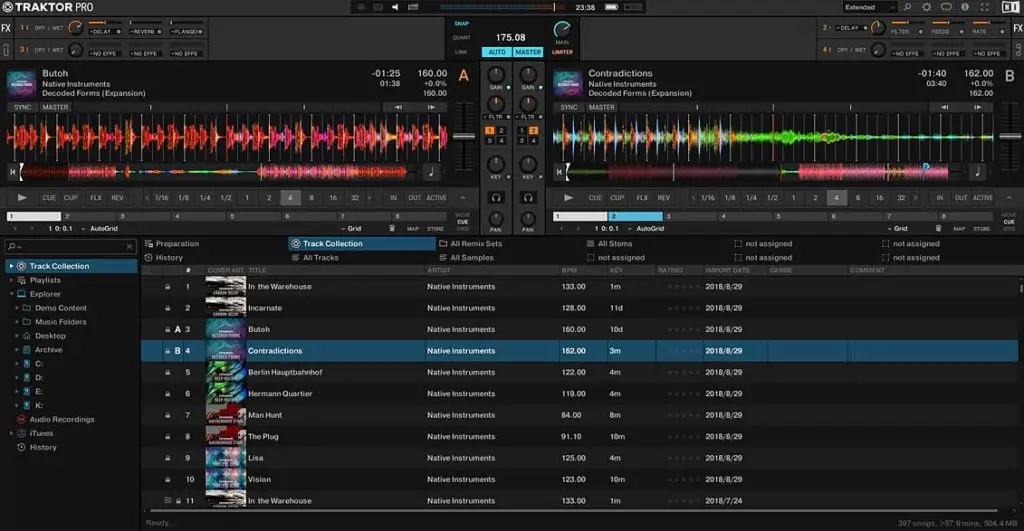The width and height of the screenshot is (1024, 531).
Task: Nudge deck A tempo bend left arrow
Action: pos(398,107)
